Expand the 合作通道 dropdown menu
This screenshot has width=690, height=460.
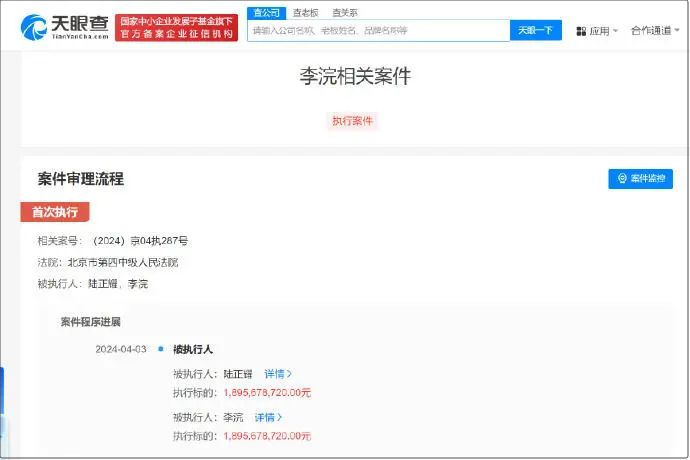655,31
